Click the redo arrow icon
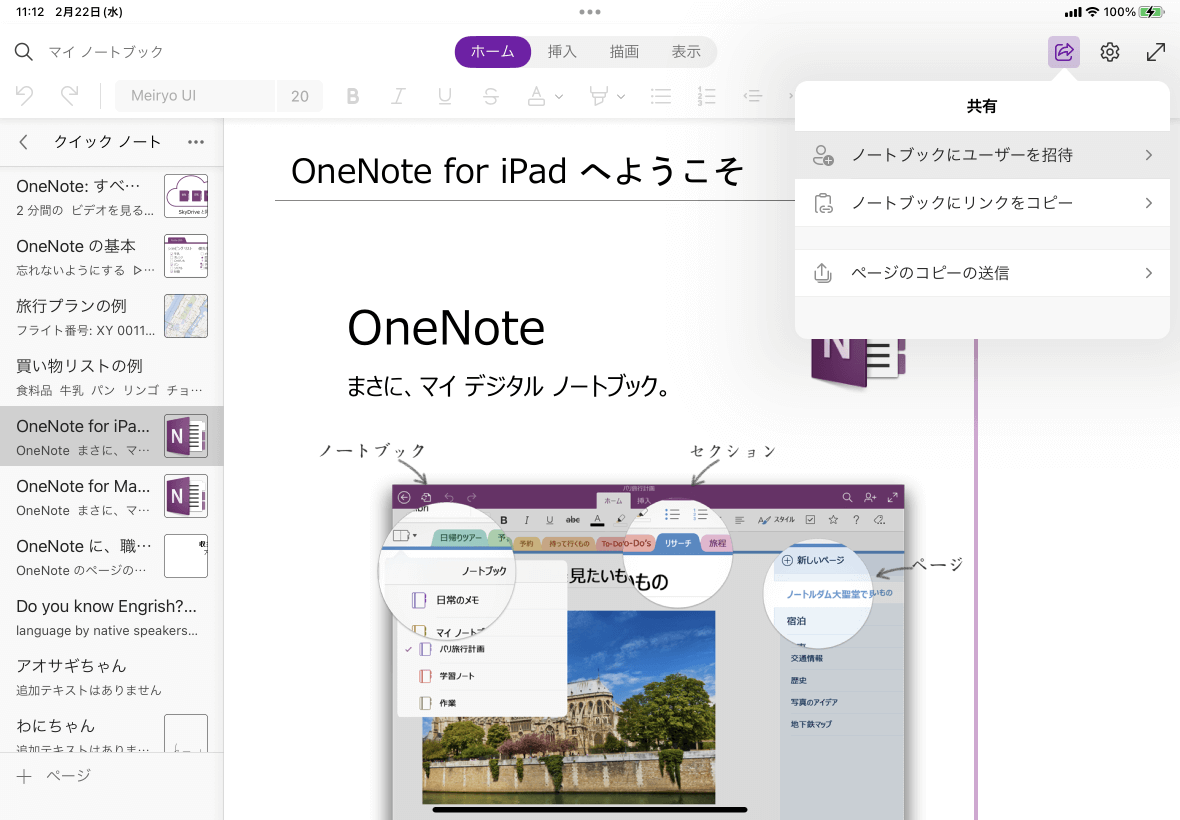The image size is (1180, 820). 69,96
